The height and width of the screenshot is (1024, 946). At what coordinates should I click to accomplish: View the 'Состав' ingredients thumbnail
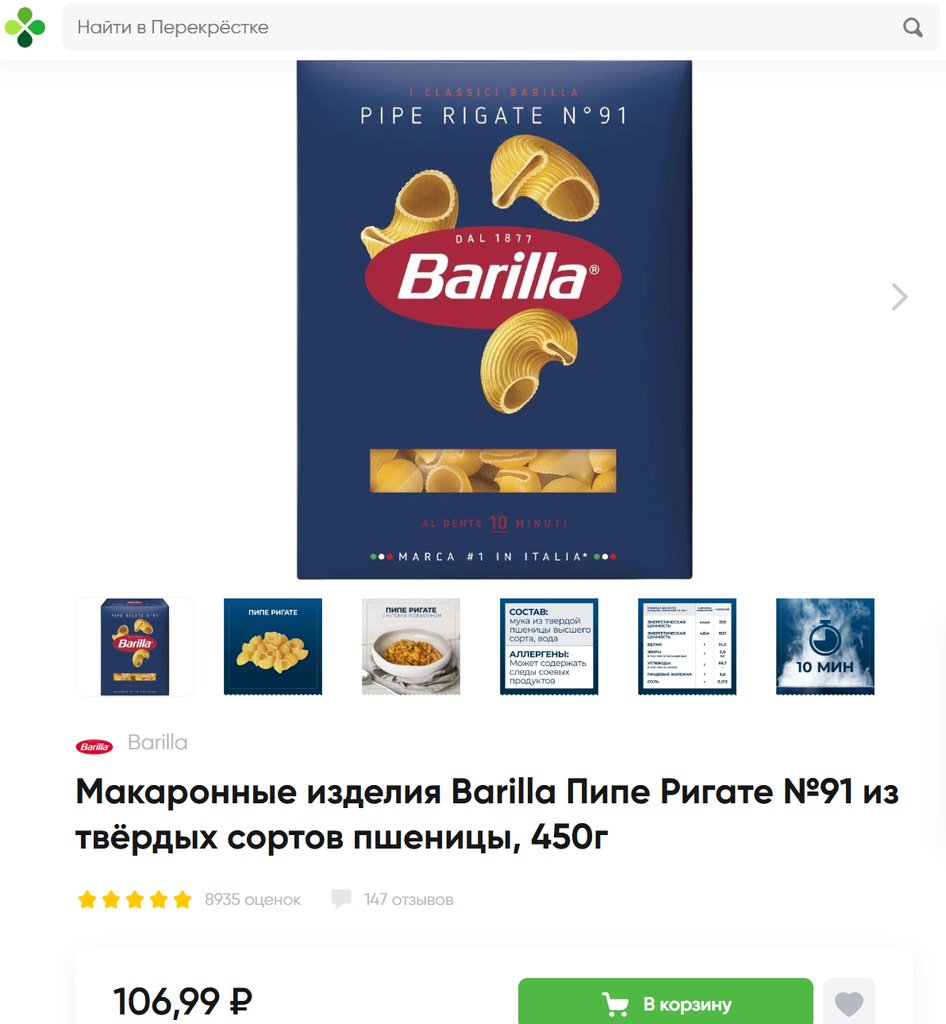[549, 647]
